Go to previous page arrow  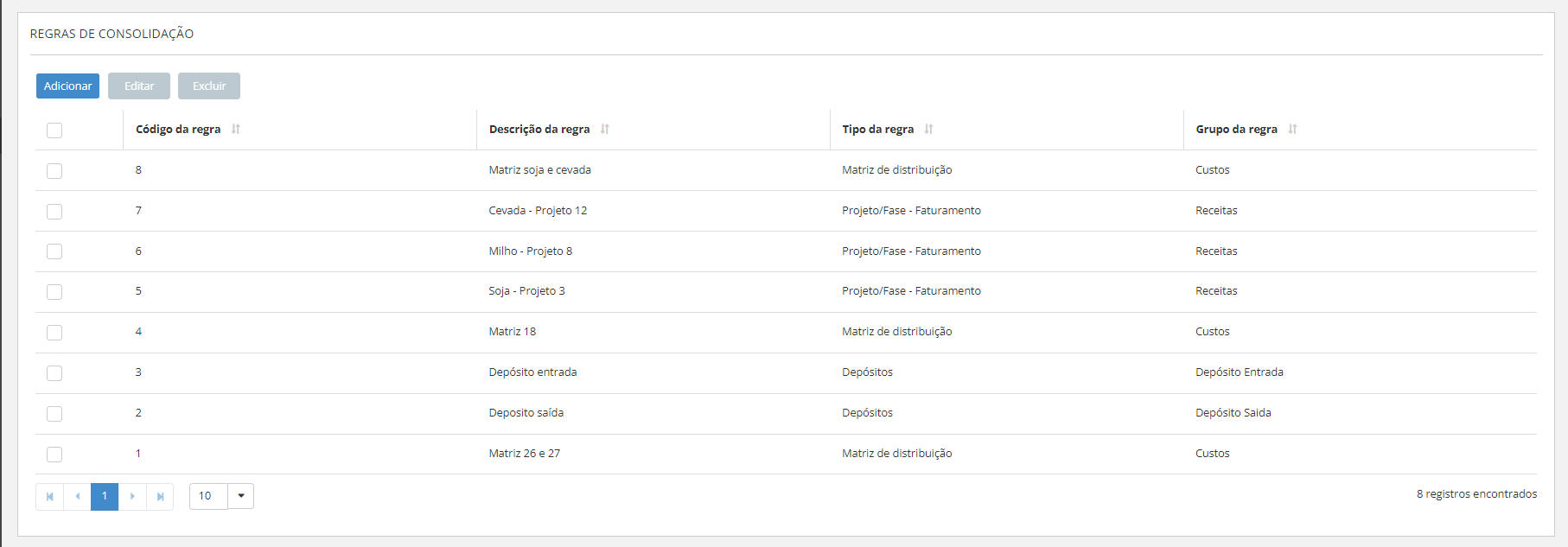click(77, 496)
